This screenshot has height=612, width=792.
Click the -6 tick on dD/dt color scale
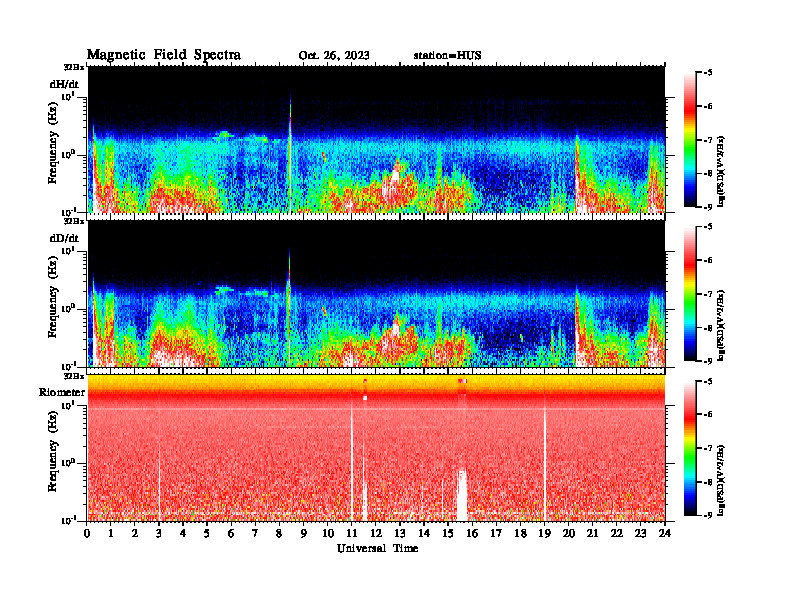pos(708,261)
